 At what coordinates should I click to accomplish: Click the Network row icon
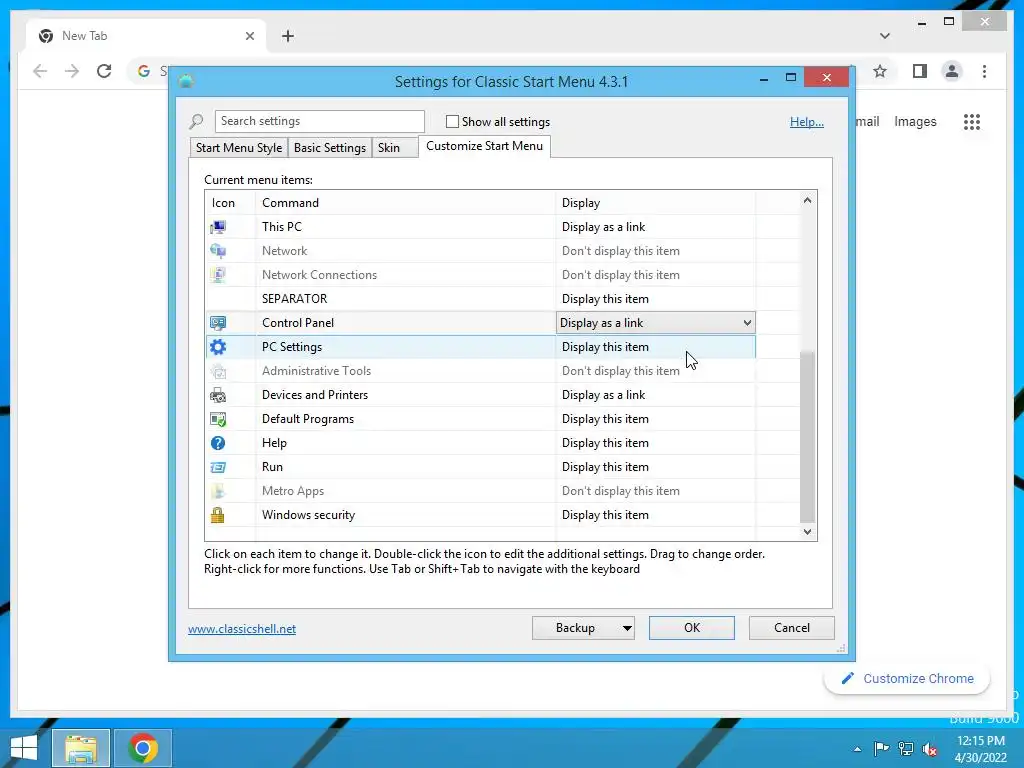(217, 251)
